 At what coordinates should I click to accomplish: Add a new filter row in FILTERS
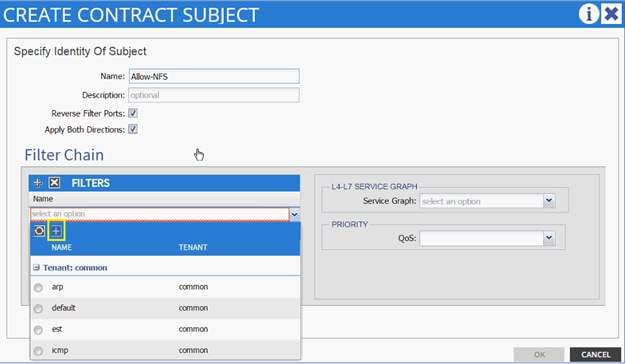point(38,183)
